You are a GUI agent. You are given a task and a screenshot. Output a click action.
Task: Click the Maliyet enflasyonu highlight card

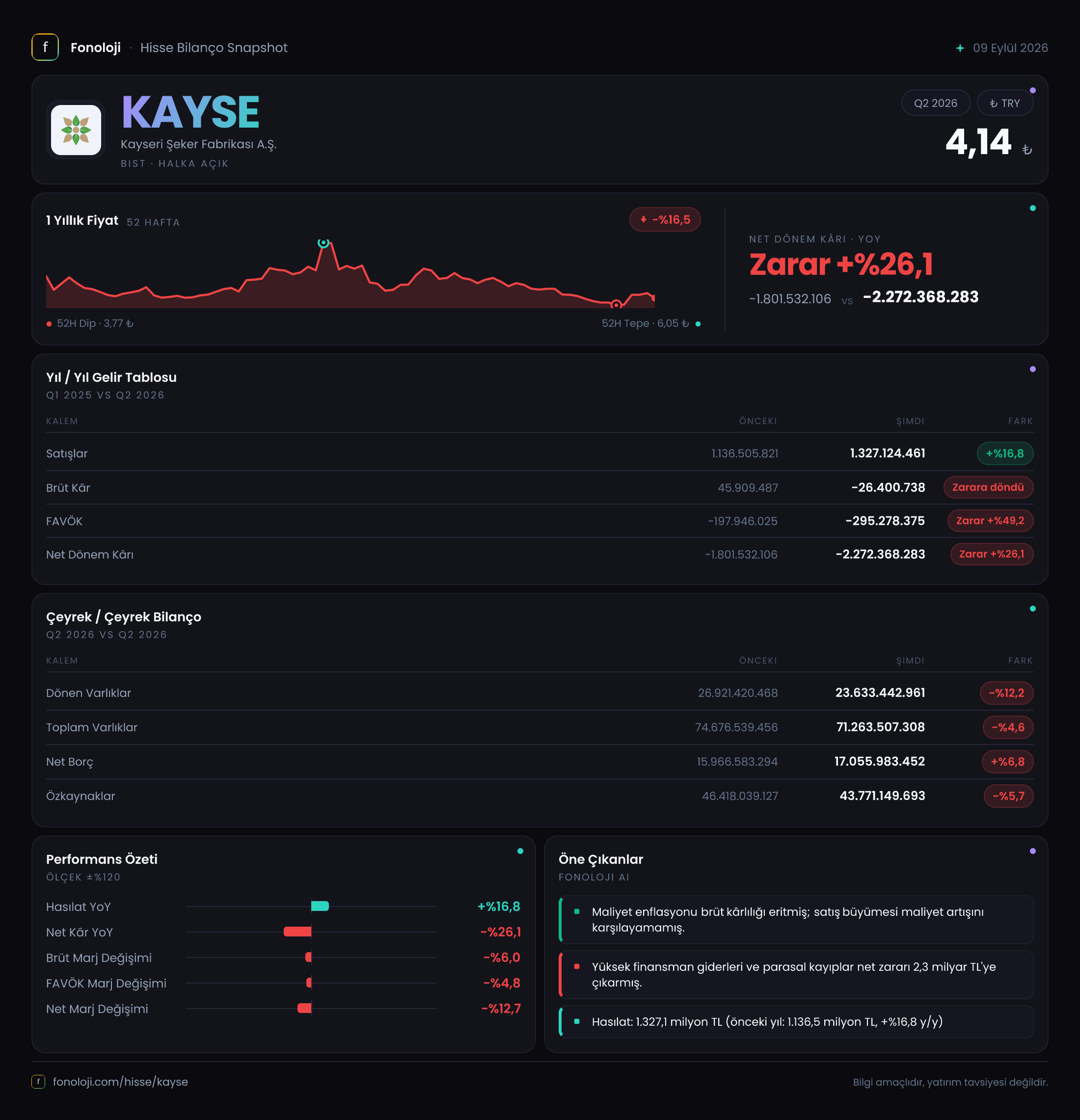tap(796, 920)
